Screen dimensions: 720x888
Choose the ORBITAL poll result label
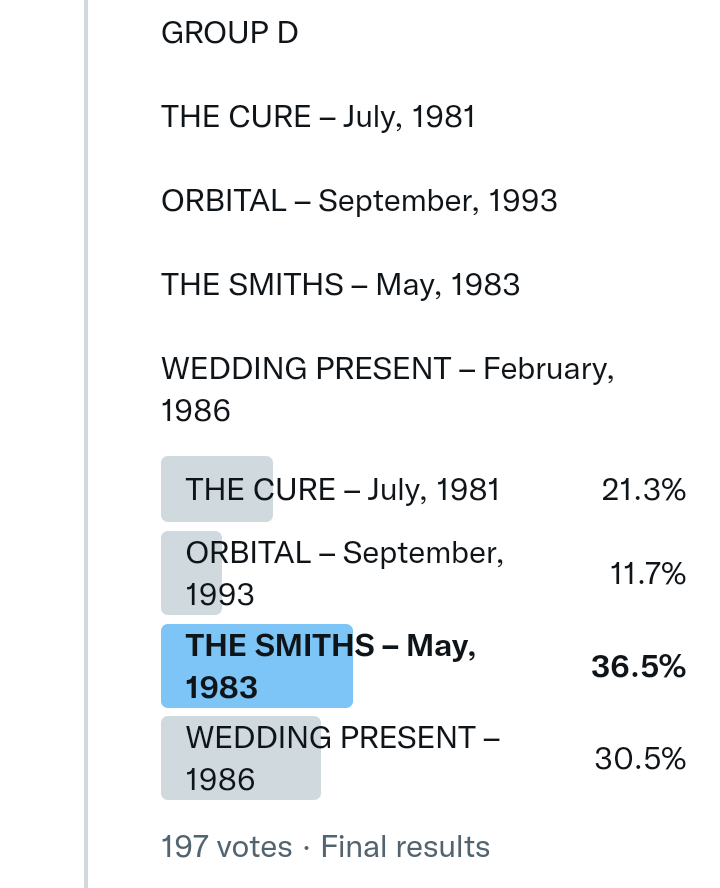(344, 573)
